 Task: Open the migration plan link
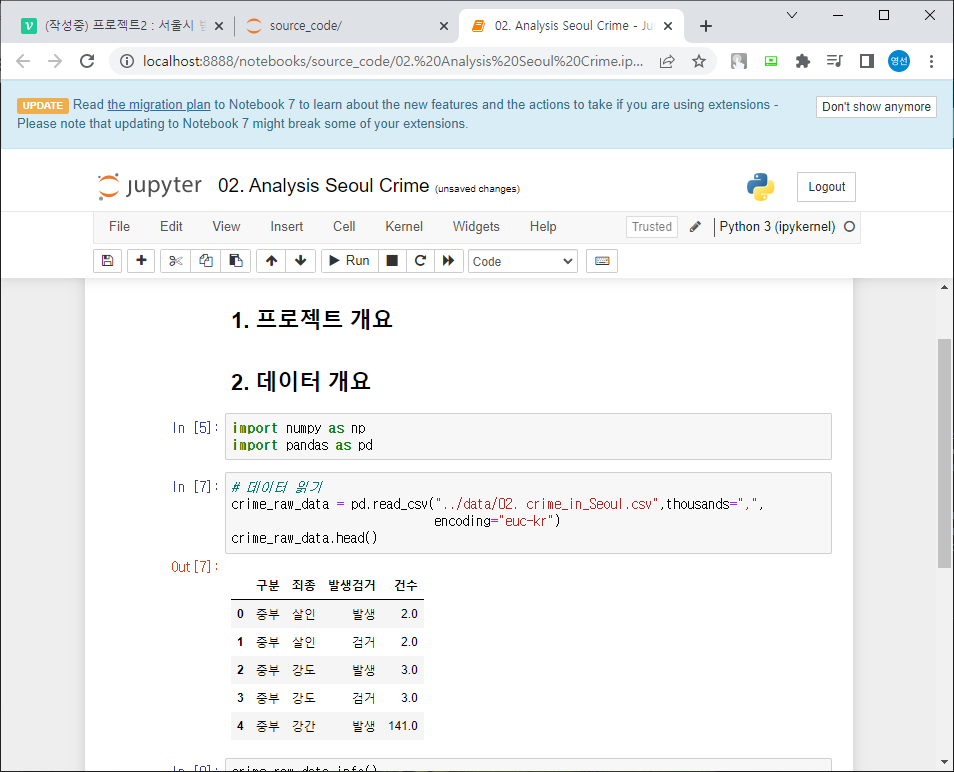coord(159,105)
